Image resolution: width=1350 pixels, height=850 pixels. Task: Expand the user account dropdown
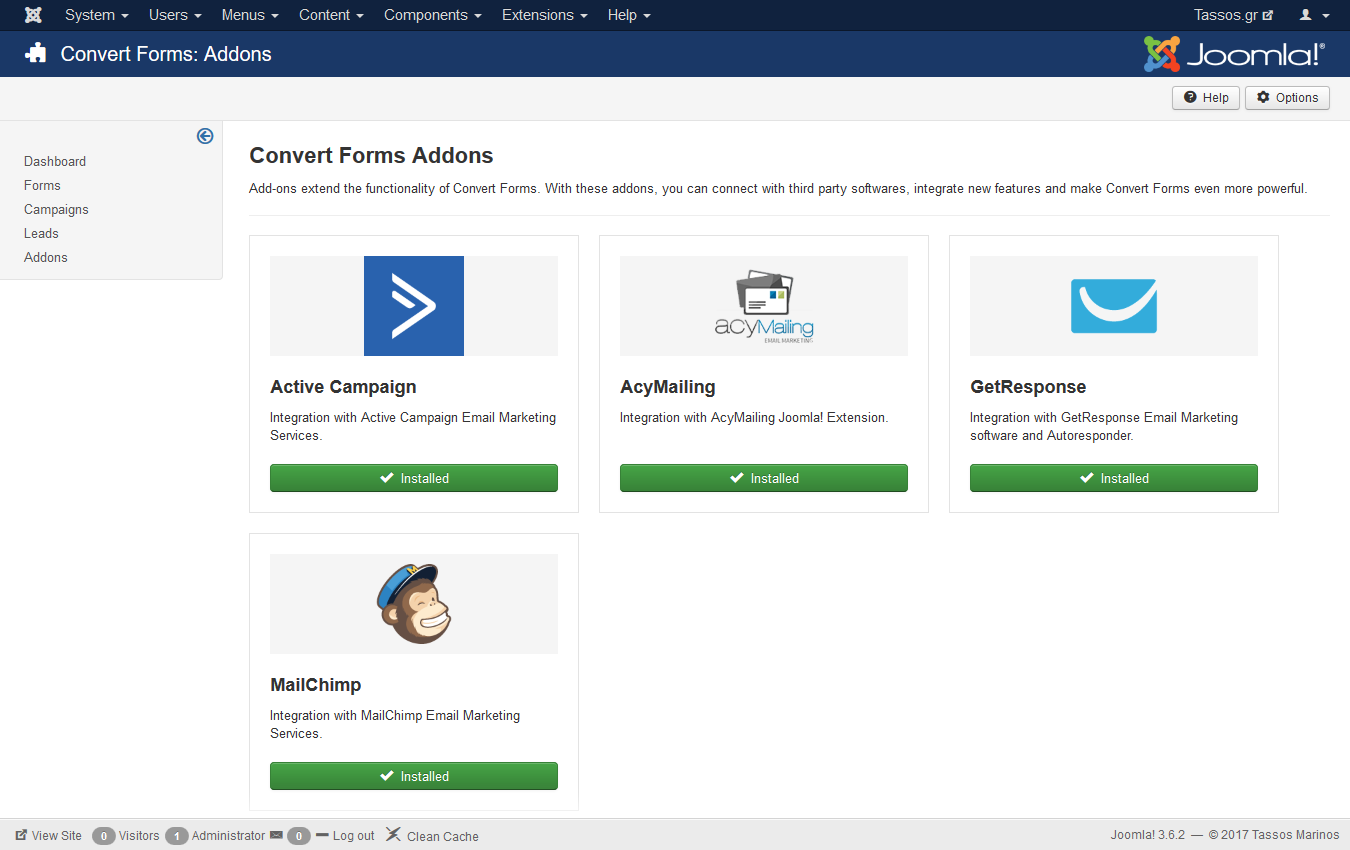click(1314, 15)
